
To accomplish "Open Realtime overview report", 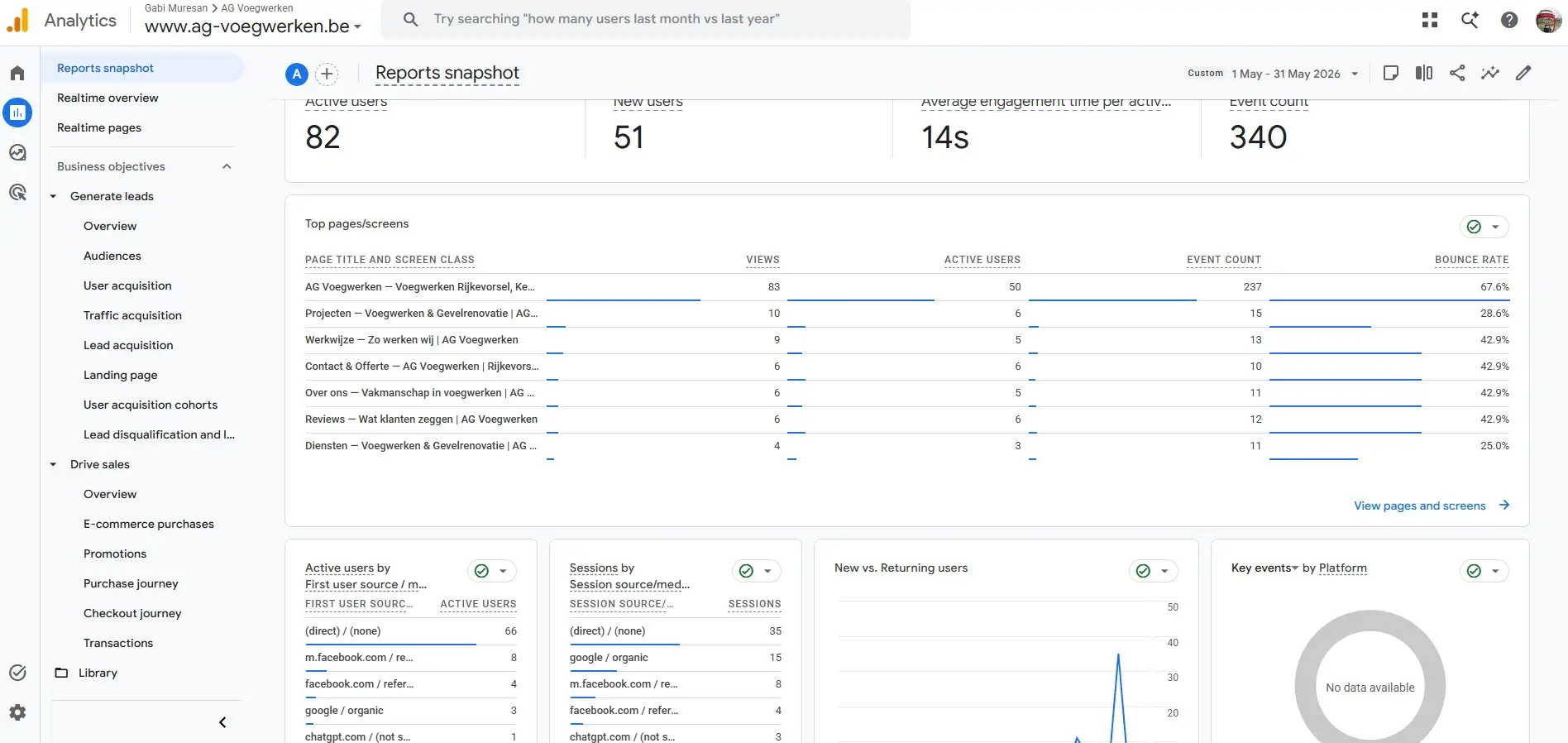I will [x=108, y=98].
